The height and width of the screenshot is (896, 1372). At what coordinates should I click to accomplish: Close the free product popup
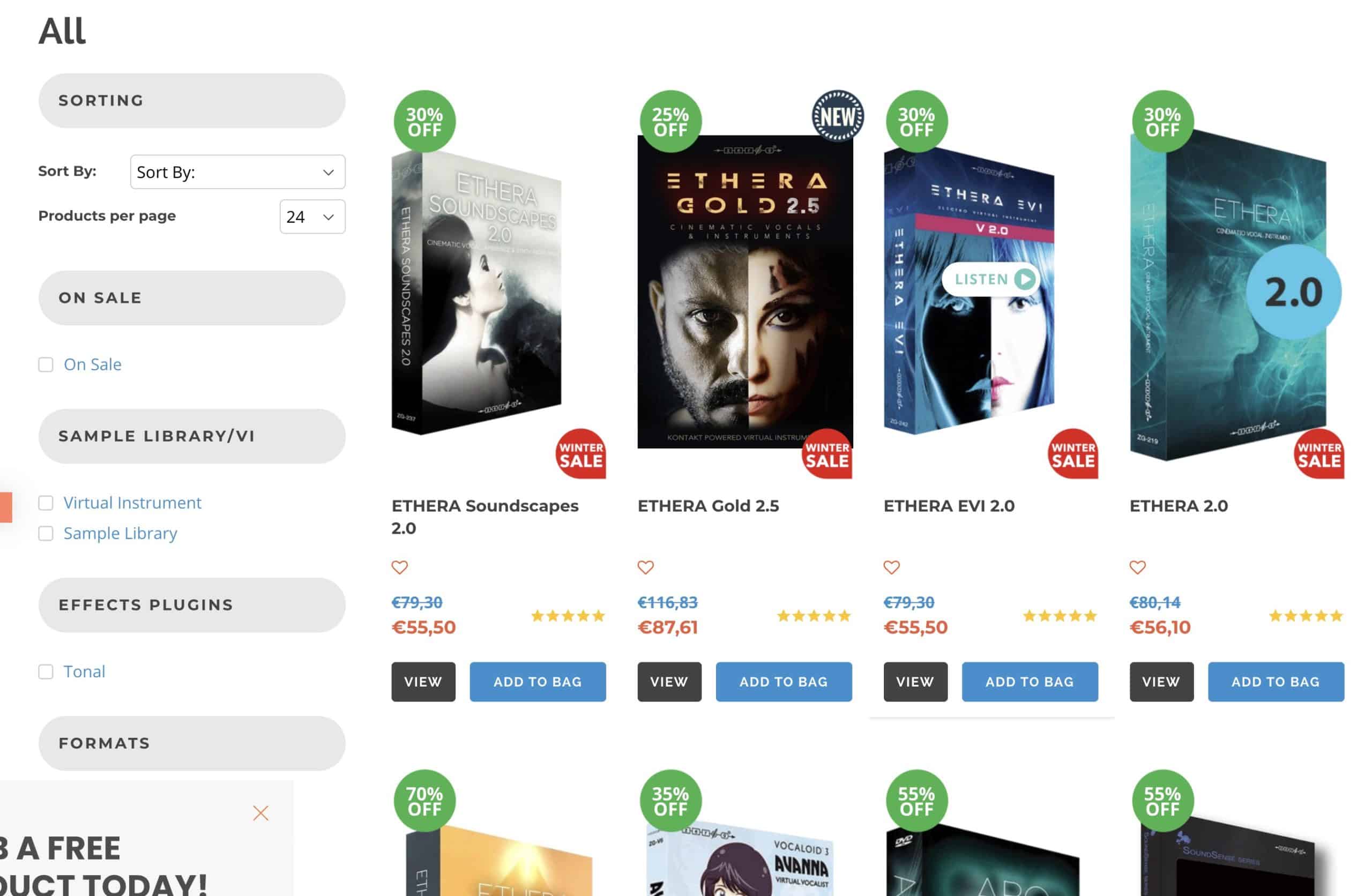tap(260, 813)
